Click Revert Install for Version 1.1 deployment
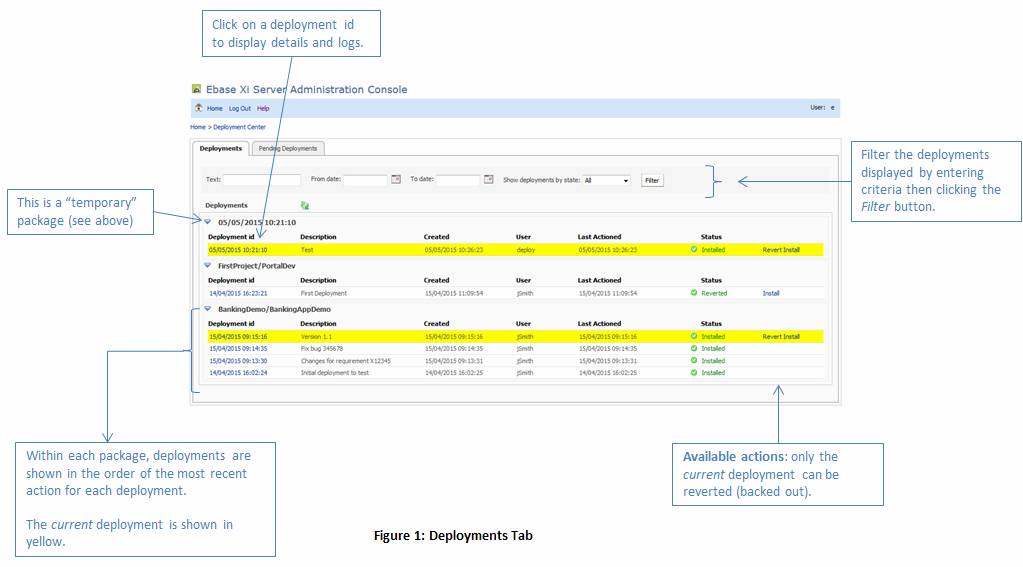This screenshot has width=1023, height=567. point(781,337)
